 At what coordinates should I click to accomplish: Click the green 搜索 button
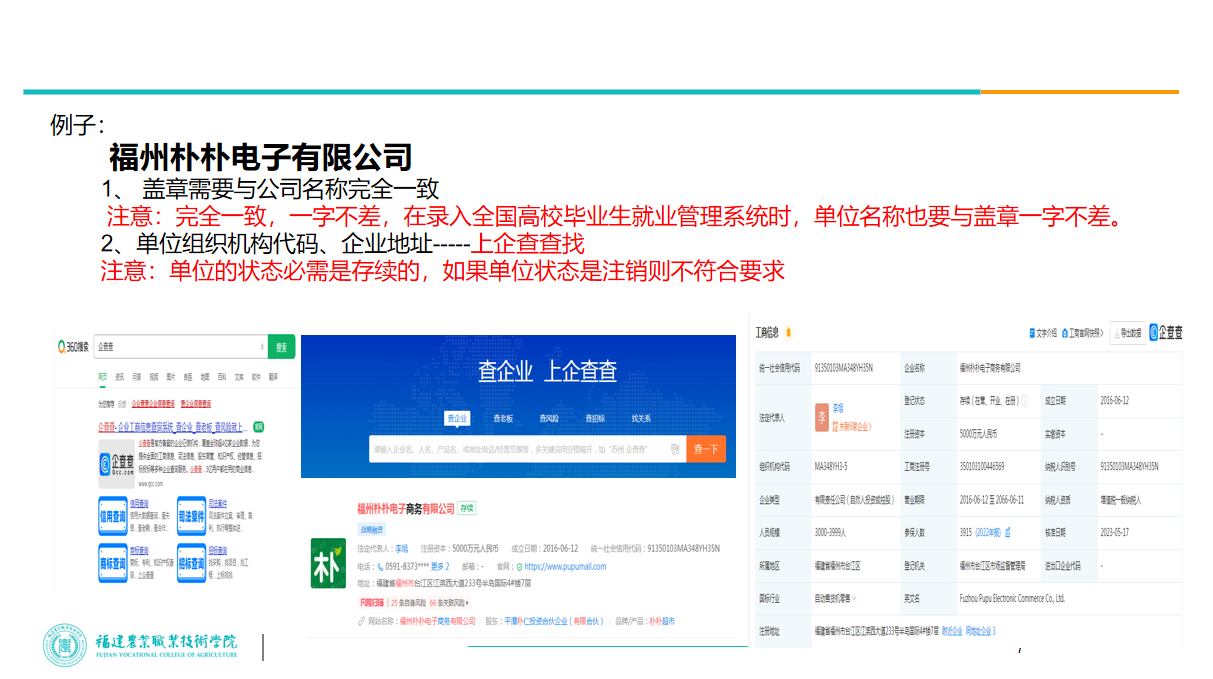tap(282, 347)
